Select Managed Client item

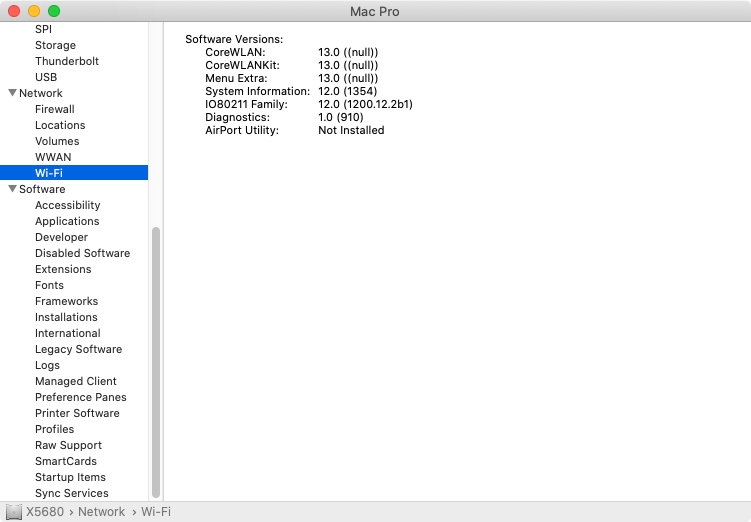[76, 381]
